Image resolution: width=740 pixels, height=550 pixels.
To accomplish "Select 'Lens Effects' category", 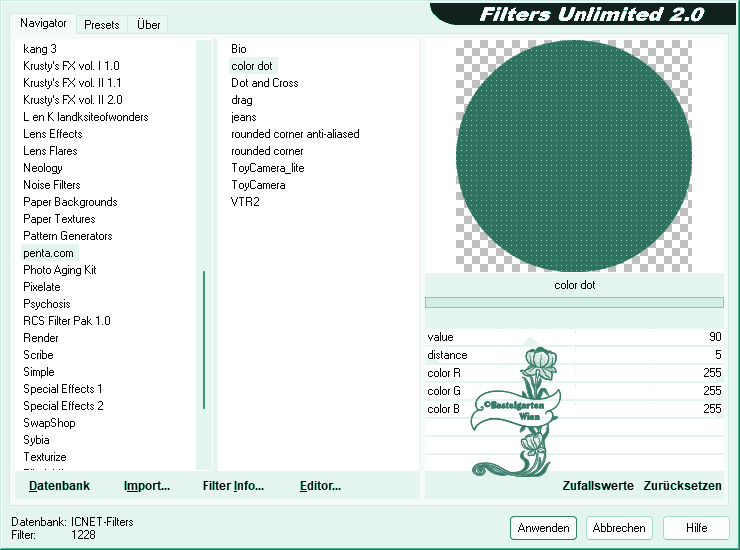I will pos(53,134).
